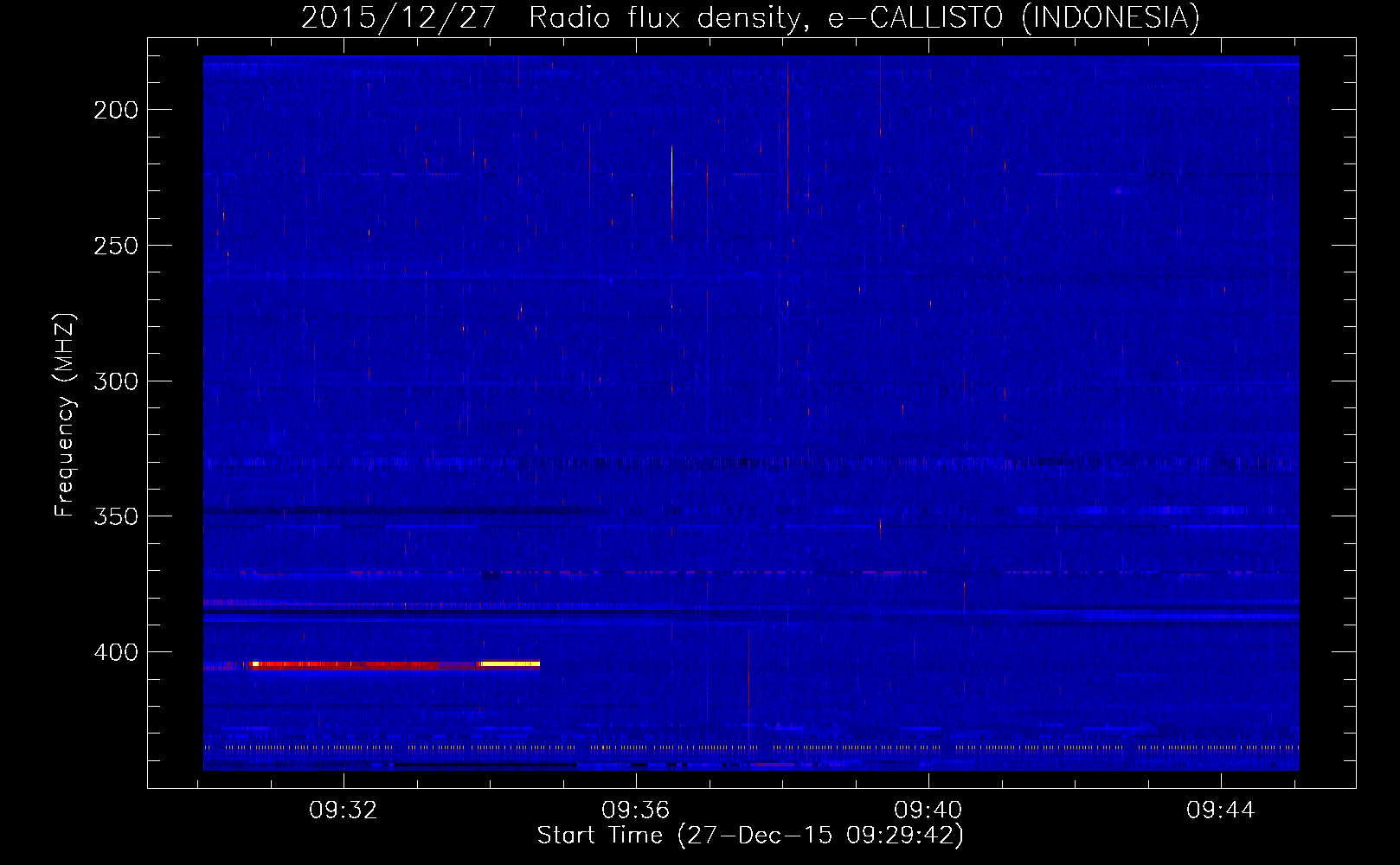Click the 400 frequency tick label

point(116,652)
